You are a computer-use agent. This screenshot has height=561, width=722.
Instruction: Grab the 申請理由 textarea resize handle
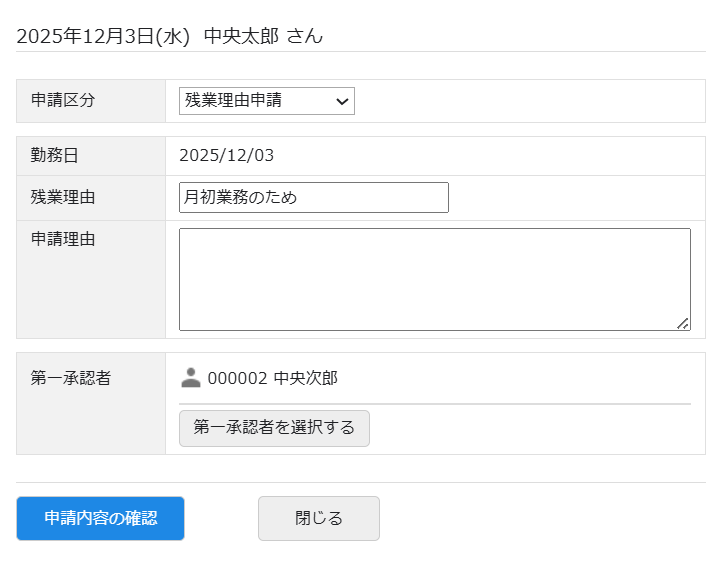pos(683,323)
